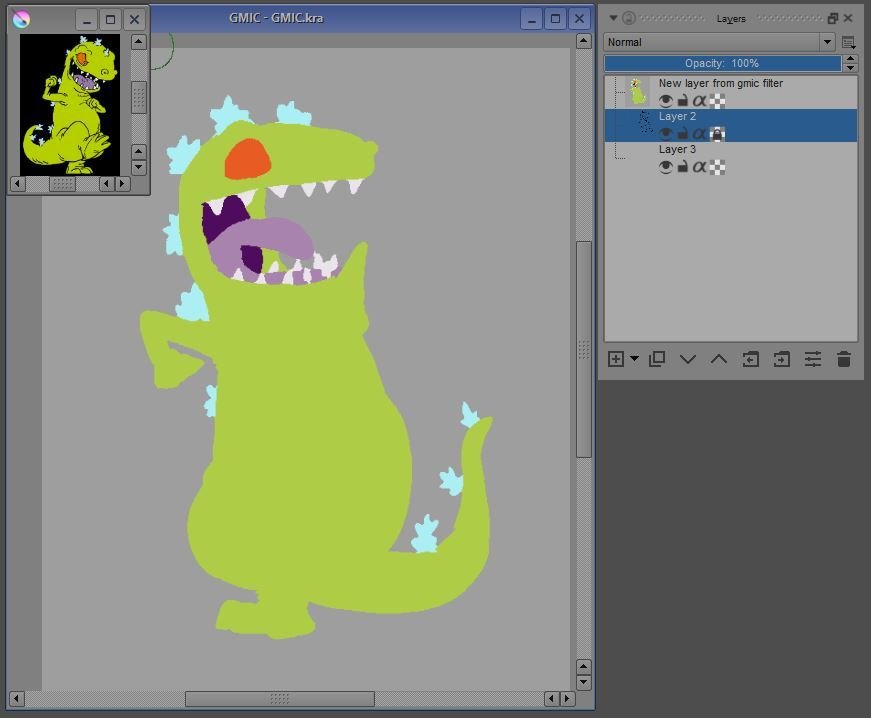
Task: Add a new layer with plus icon
Action: coord(615,359)
